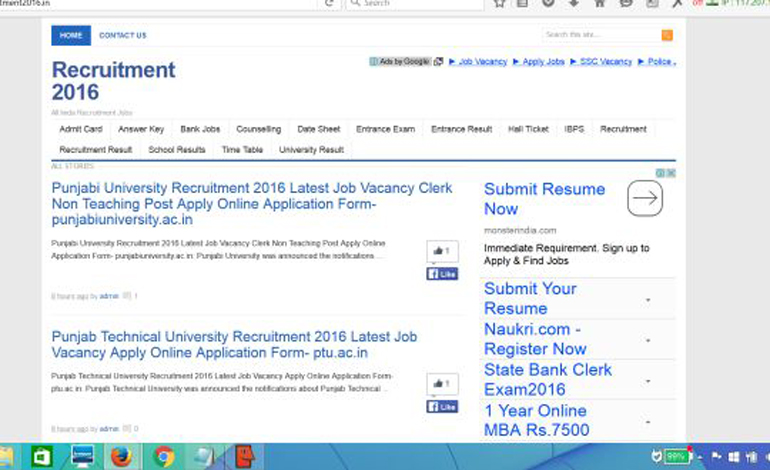Click admin author under Punjabi University post

[x=109, y=296]
